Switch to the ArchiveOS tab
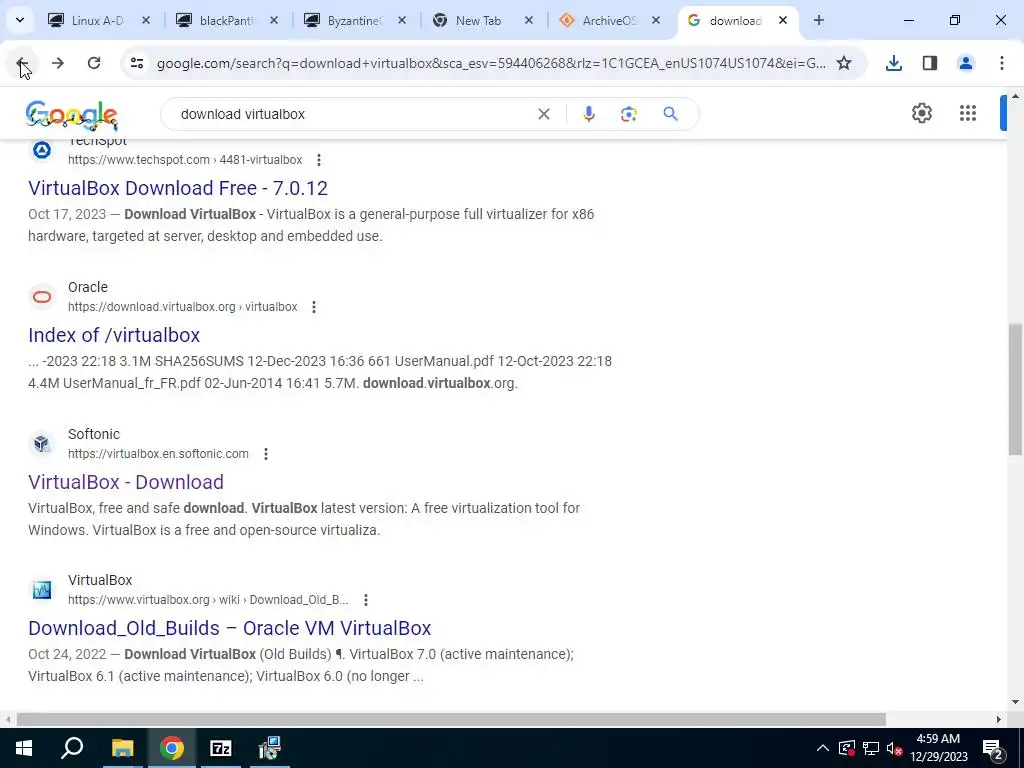This screenshot has height=768, width=1024. click(610, 21)
